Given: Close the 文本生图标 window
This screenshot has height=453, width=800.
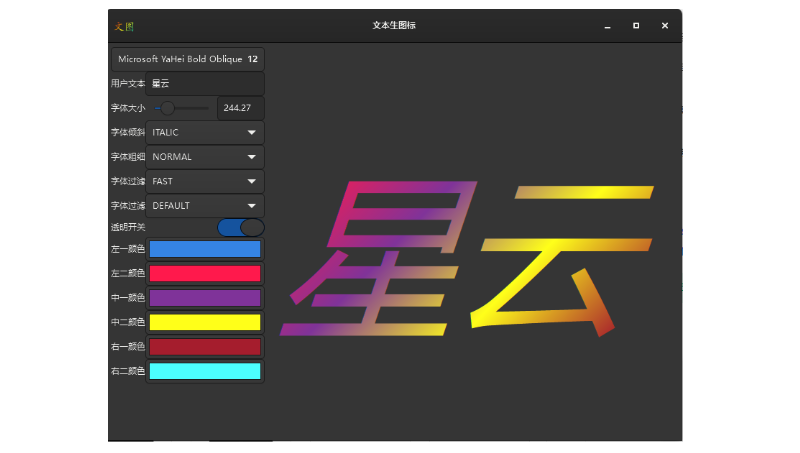Looking at the screenshot, I should 664,26.
